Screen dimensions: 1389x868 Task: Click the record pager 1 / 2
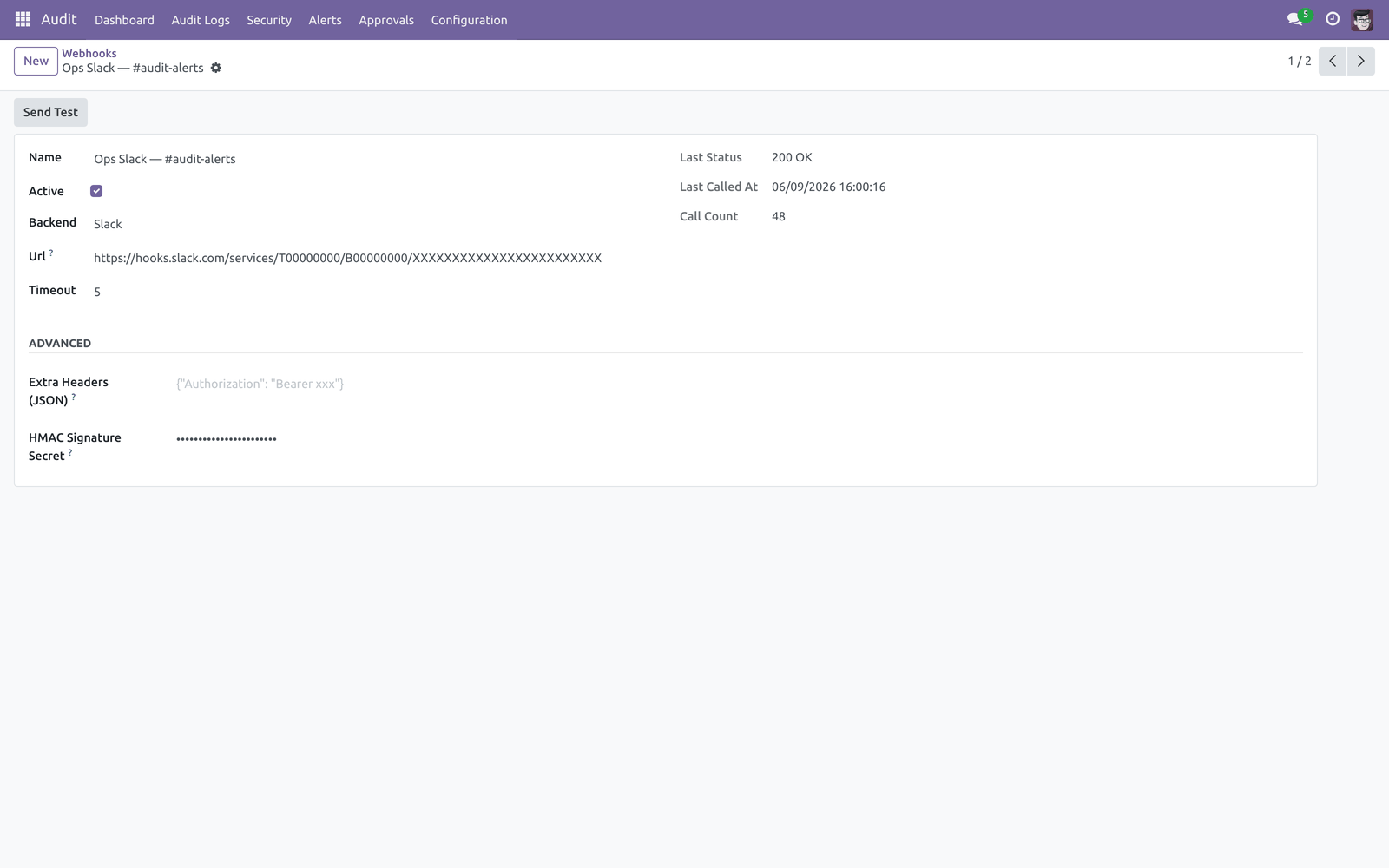pyautogui.click(x=1300, y=61)
